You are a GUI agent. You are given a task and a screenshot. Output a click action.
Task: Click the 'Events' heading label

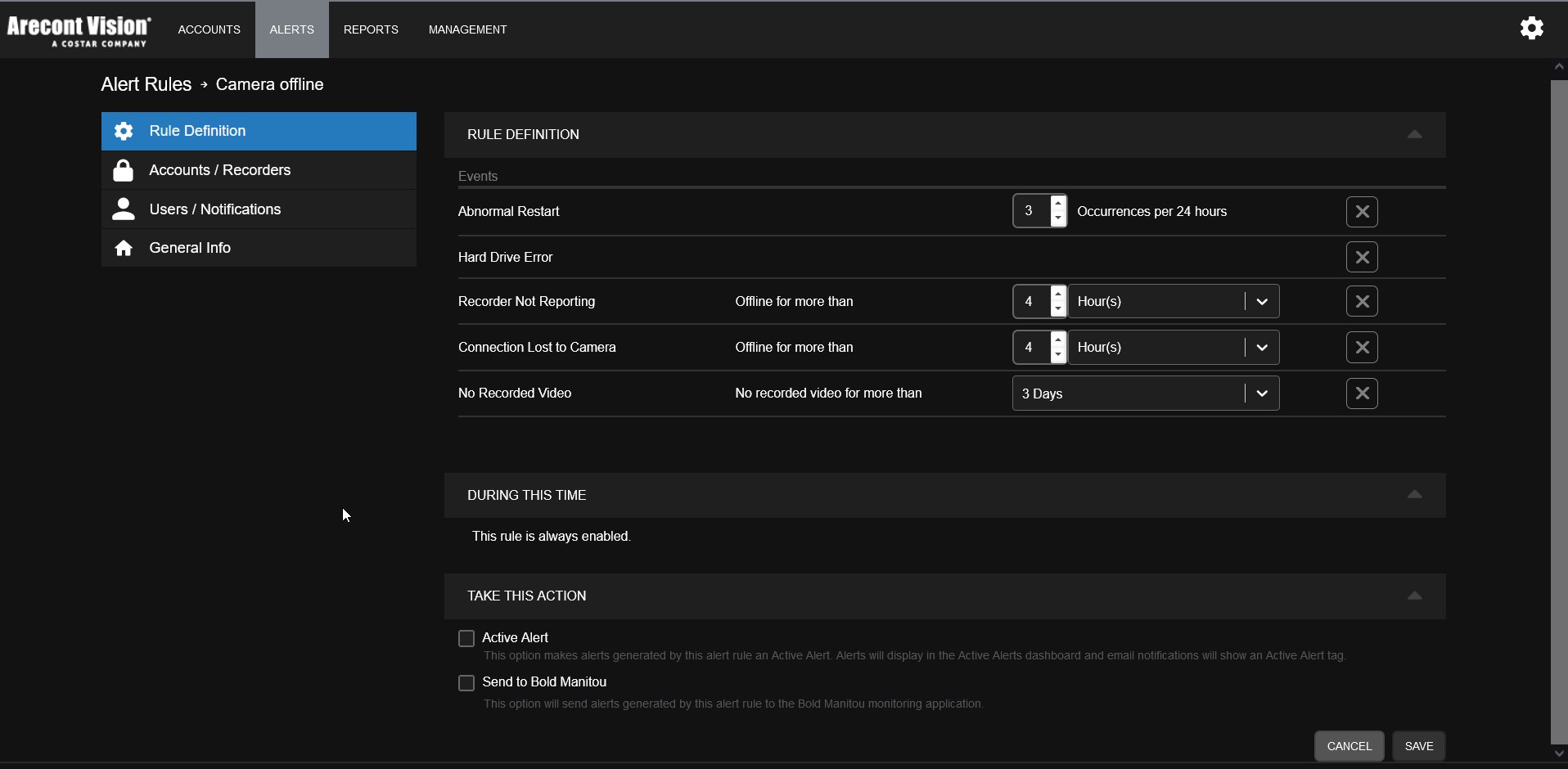[479, 177]
